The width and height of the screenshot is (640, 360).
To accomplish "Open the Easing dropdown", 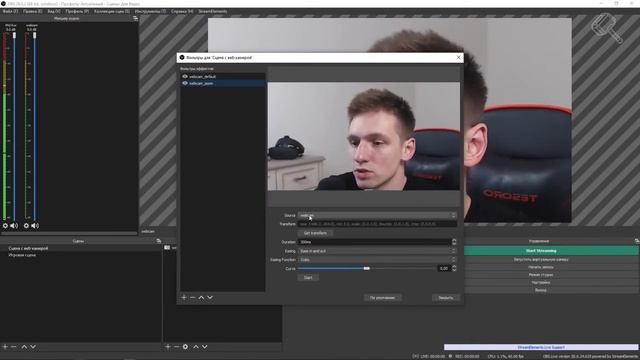I will tap(377, 251).
